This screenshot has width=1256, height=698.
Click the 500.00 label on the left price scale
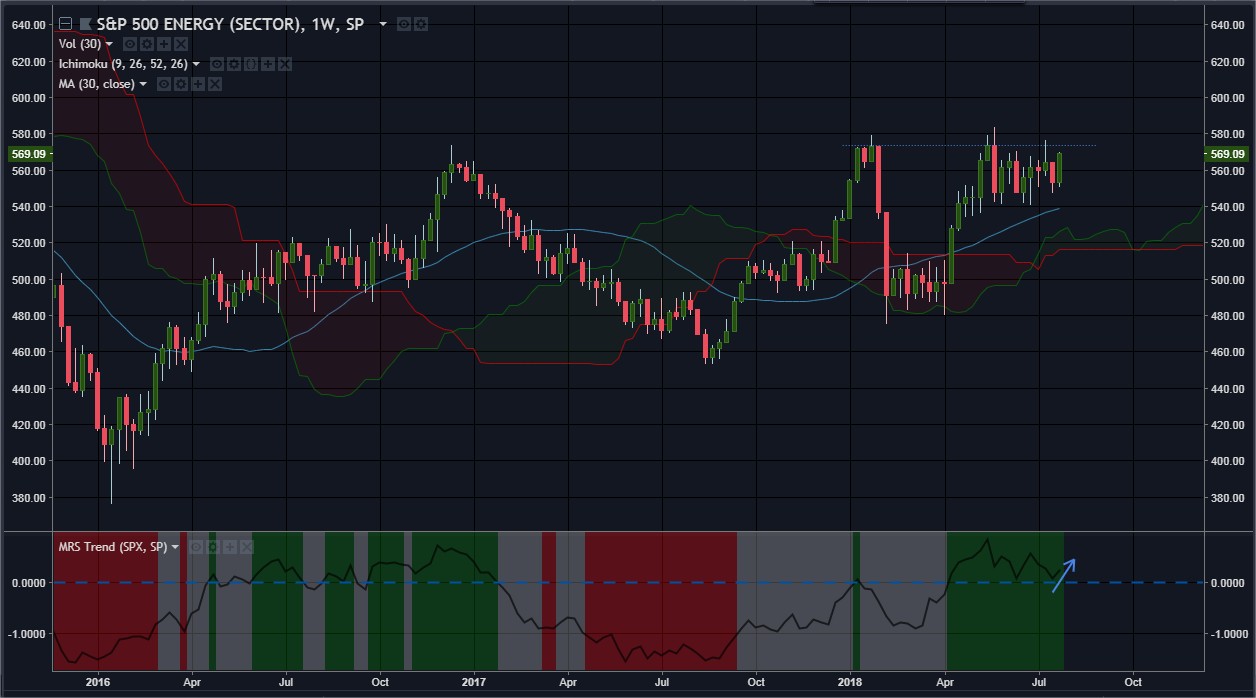coord(28,280)
